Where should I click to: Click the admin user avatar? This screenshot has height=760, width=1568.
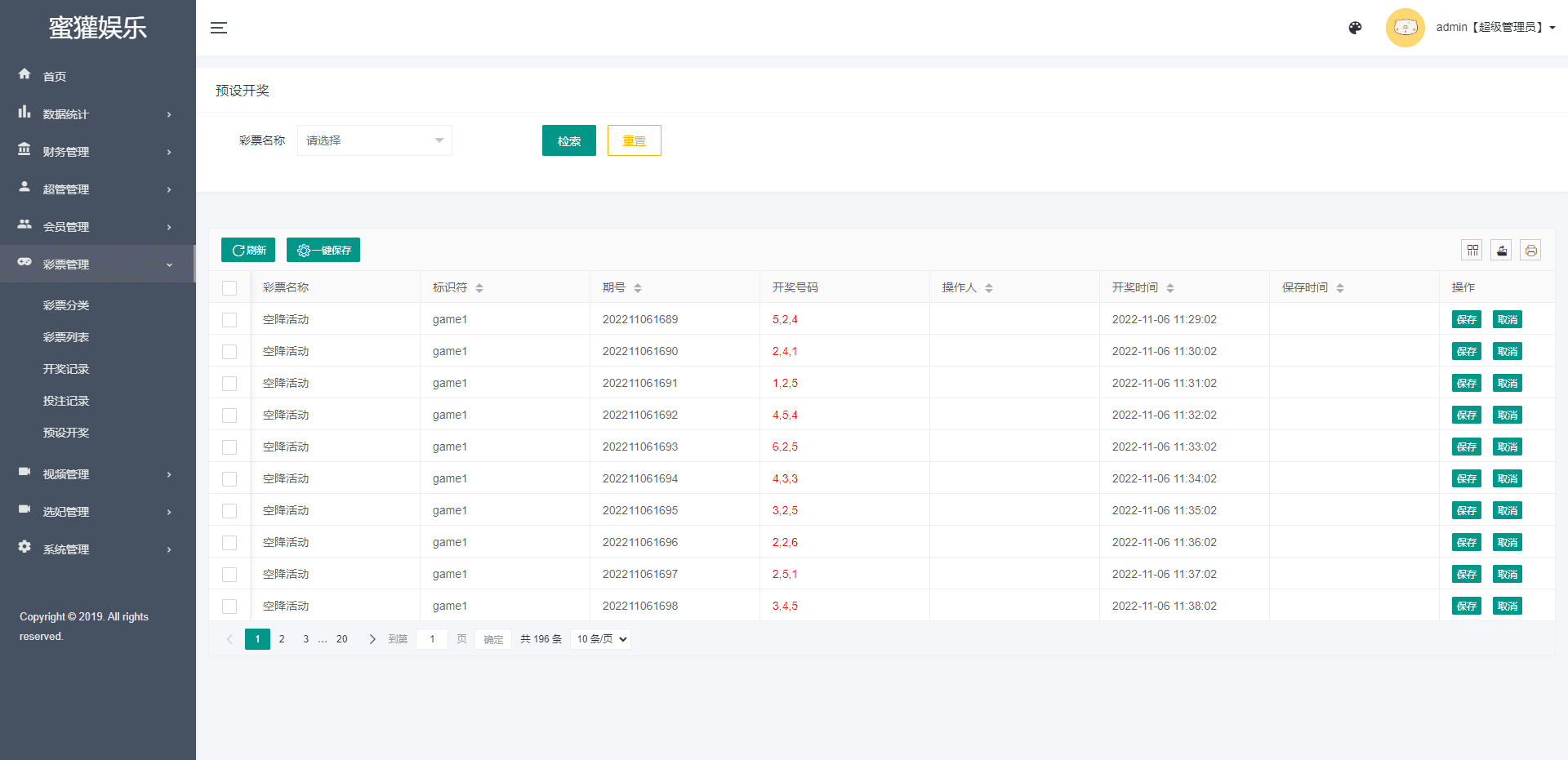(x=1405, y=28)
